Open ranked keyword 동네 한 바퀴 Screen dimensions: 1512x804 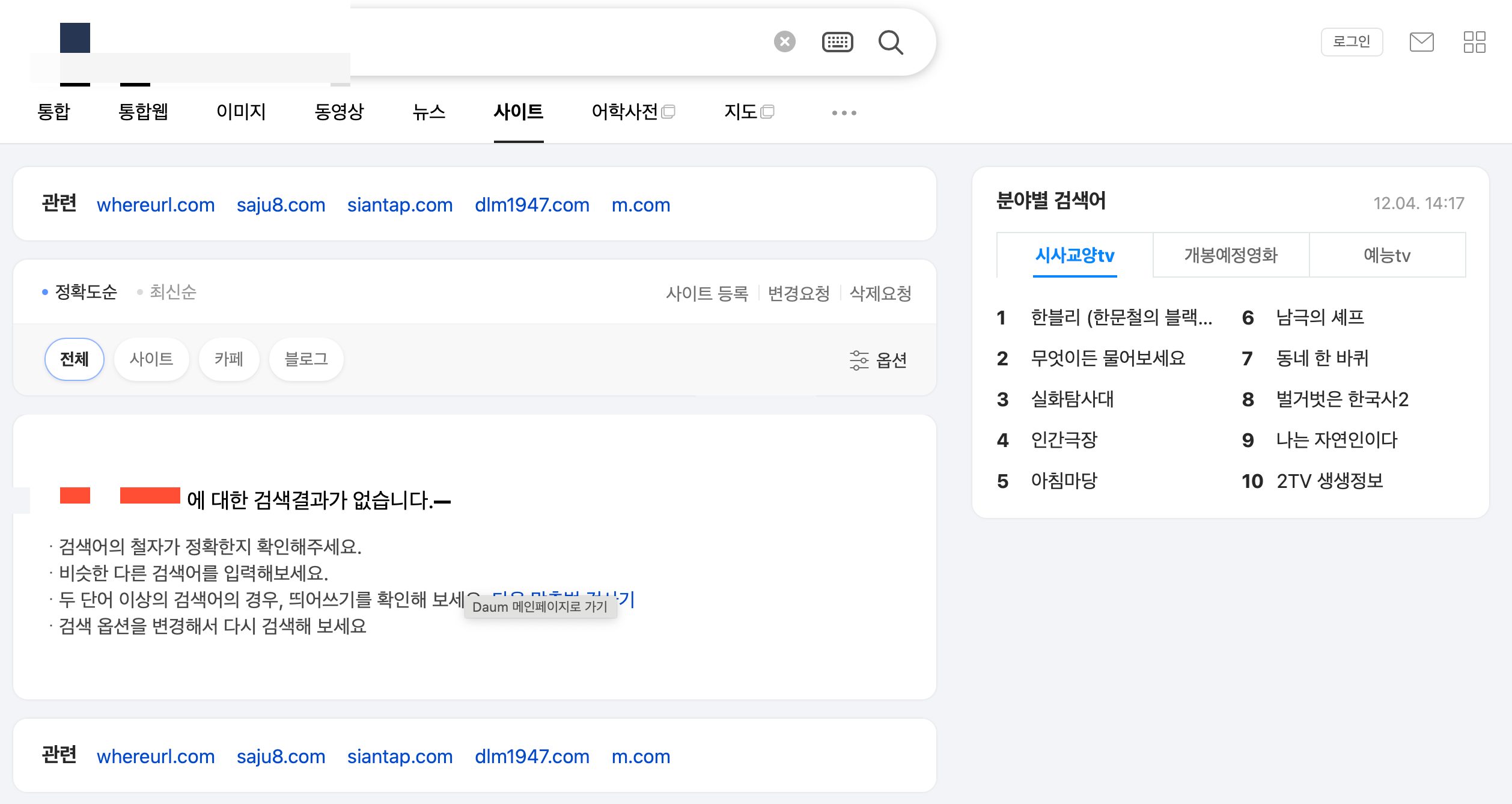coord(1322,358)
